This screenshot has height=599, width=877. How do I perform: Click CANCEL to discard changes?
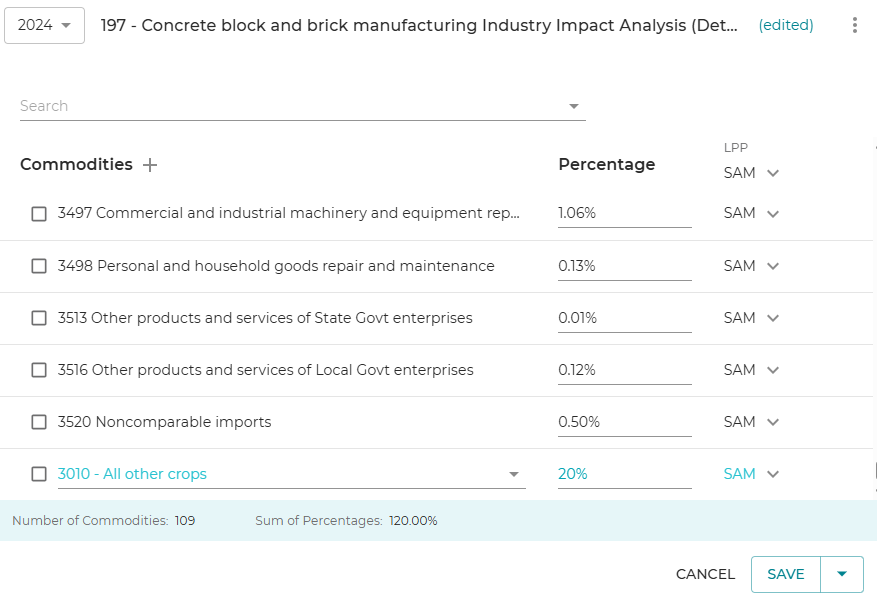click(705, 574)
